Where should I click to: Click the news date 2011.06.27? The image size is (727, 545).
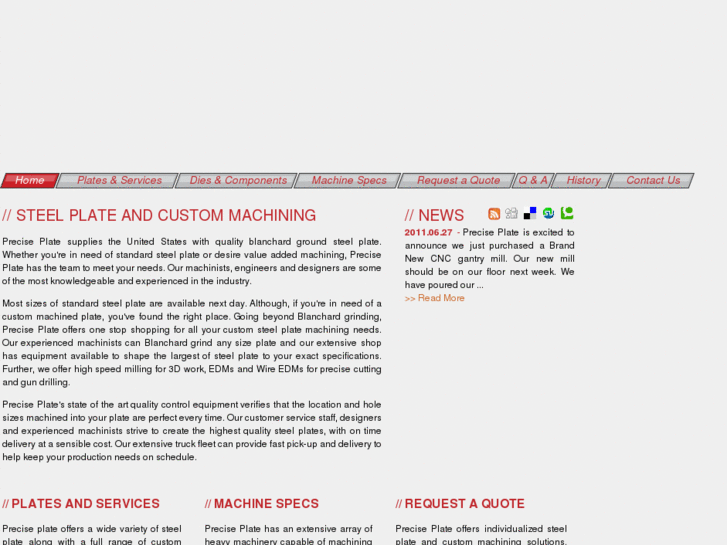coord(428,232)
